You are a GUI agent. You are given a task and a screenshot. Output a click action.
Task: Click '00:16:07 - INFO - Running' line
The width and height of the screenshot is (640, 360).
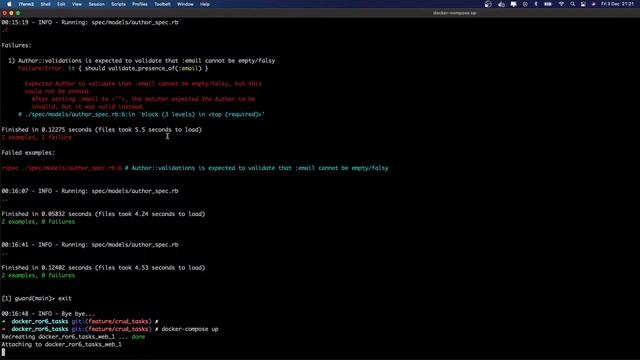tap(90, 191)
